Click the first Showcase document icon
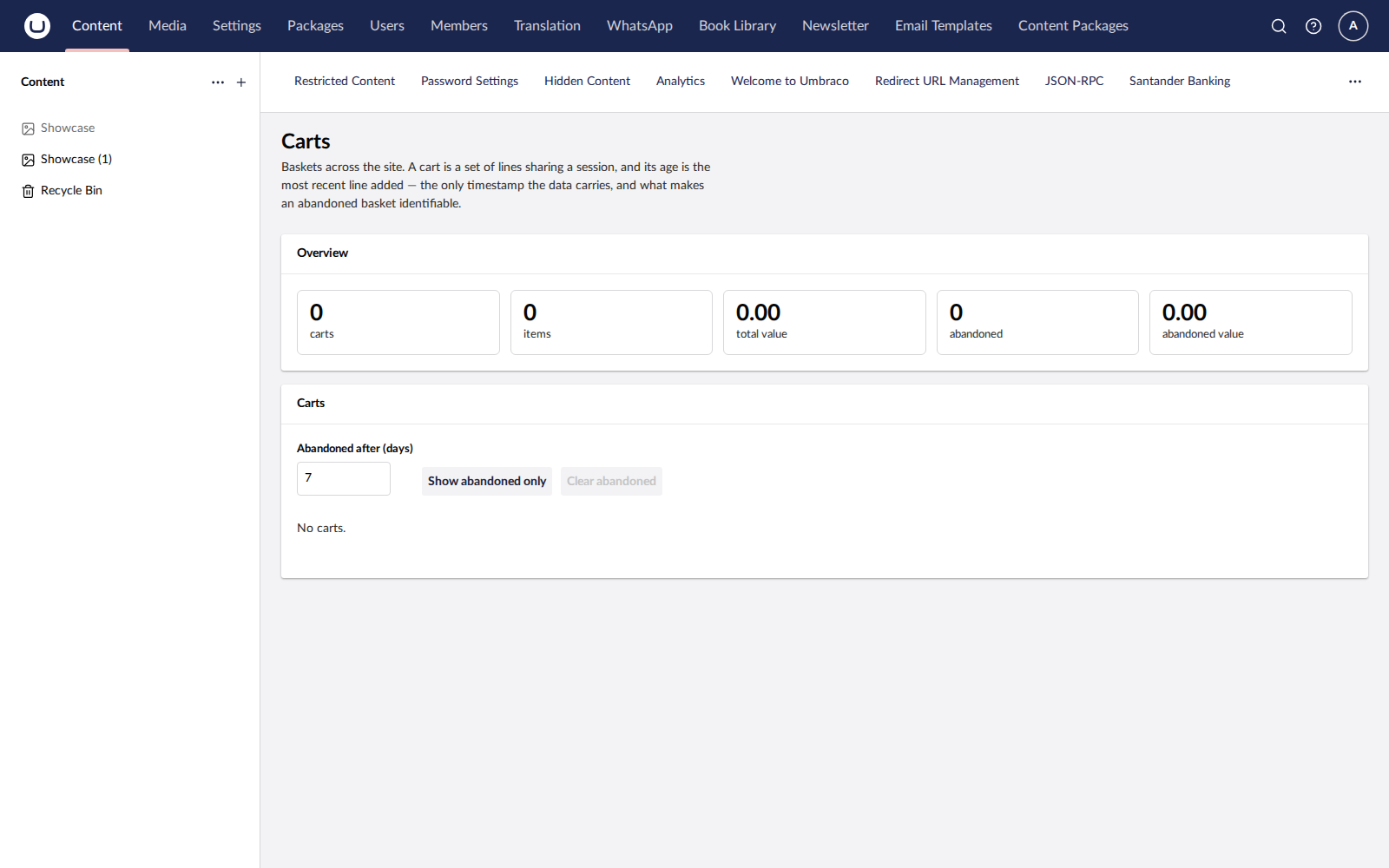 coord(28,128)
